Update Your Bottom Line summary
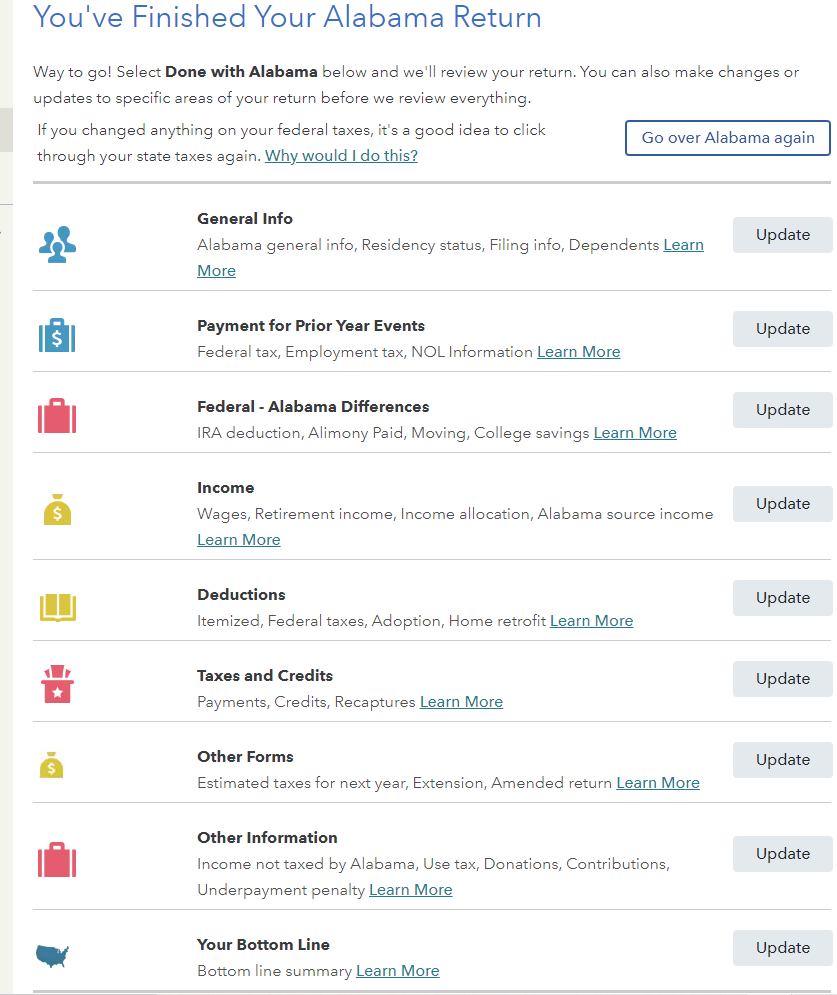837x995 pixels. click(x=782, y=948)
